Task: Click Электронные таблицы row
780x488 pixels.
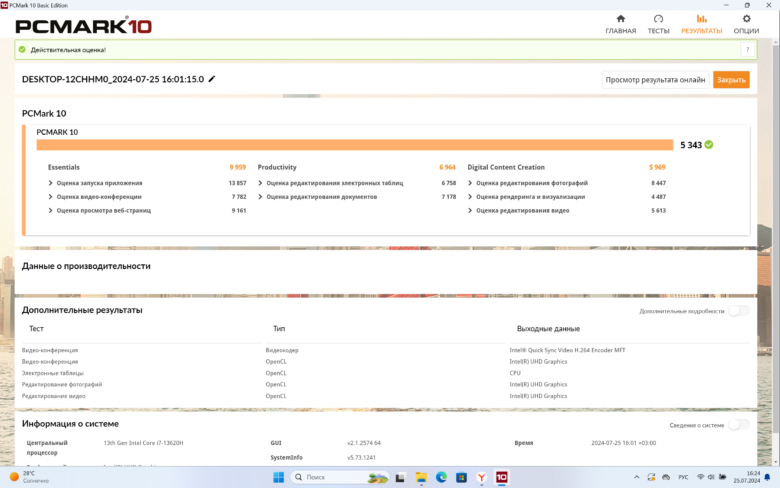Action: pyautogui.click(x=53, y=373)
